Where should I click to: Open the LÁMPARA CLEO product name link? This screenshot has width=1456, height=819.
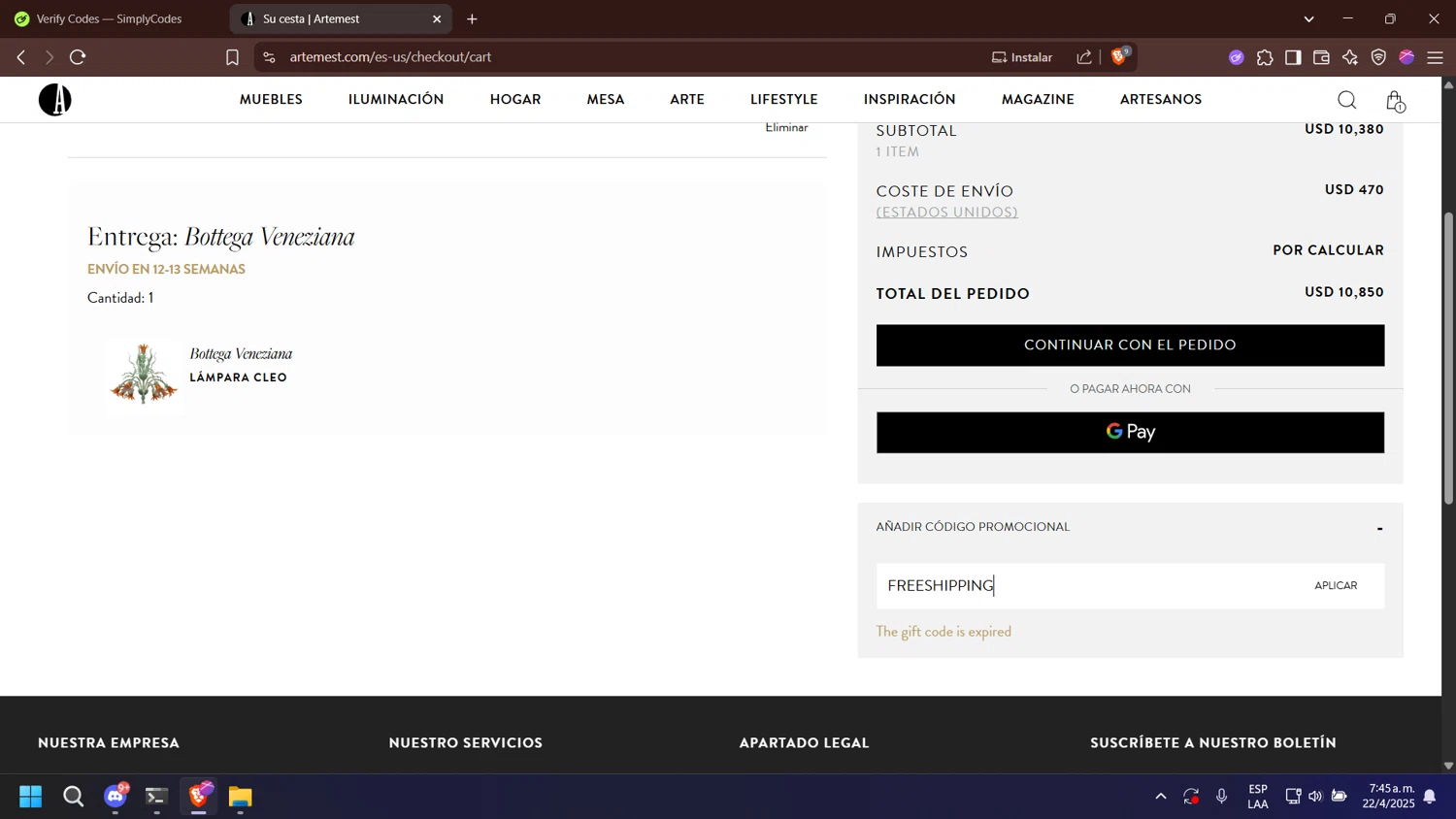point(238,377)
